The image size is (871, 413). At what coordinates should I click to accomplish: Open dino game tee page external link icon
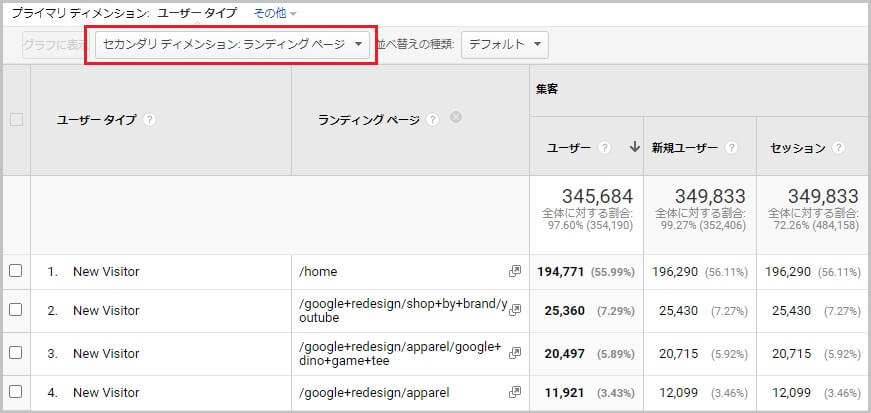(x=515, y=353)
